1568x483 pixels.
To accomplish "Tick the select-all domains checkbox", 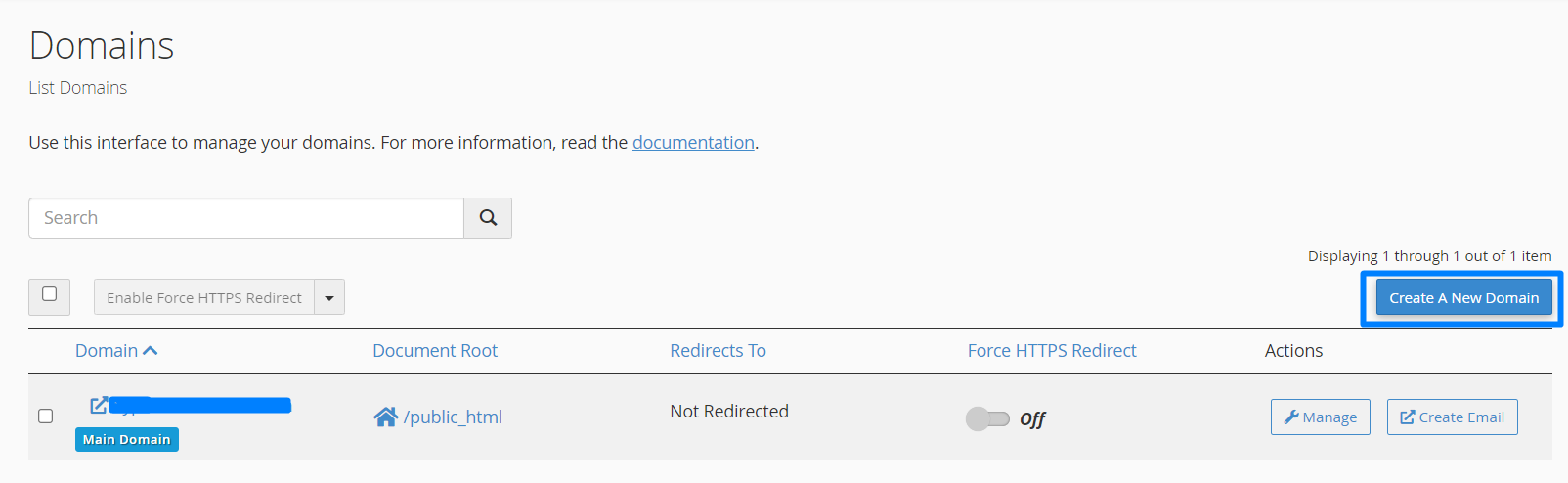I will (50, 294).
